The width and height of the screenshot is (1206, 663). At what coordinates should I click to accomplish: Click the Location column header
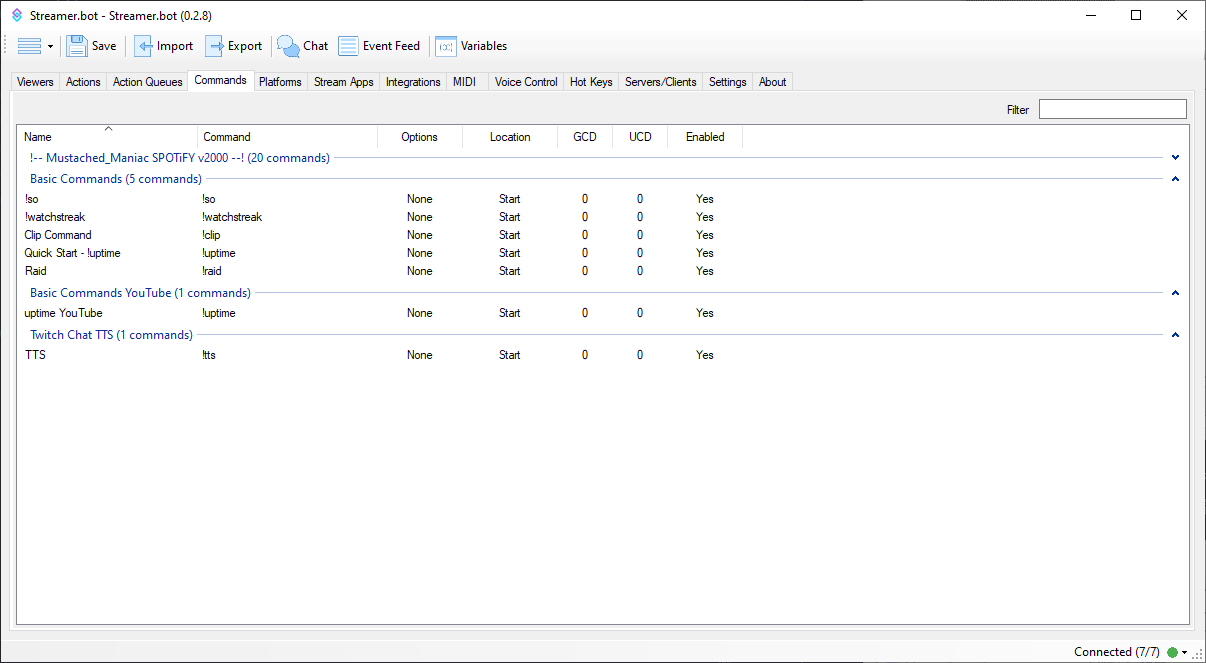[x=510, y=137]
